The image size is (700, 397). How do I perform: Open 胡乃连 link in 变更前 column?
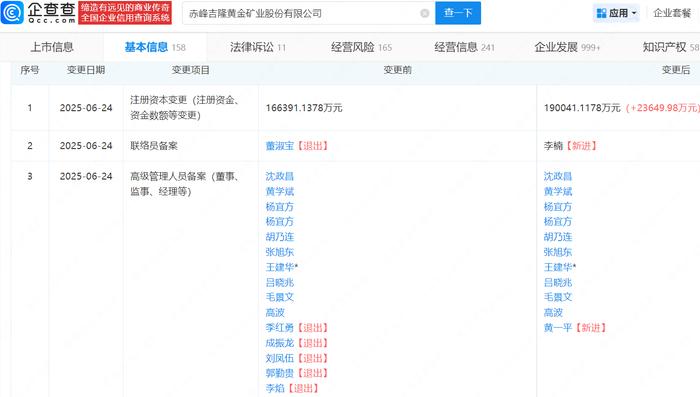pyautogui.click(x=280, y=237)
